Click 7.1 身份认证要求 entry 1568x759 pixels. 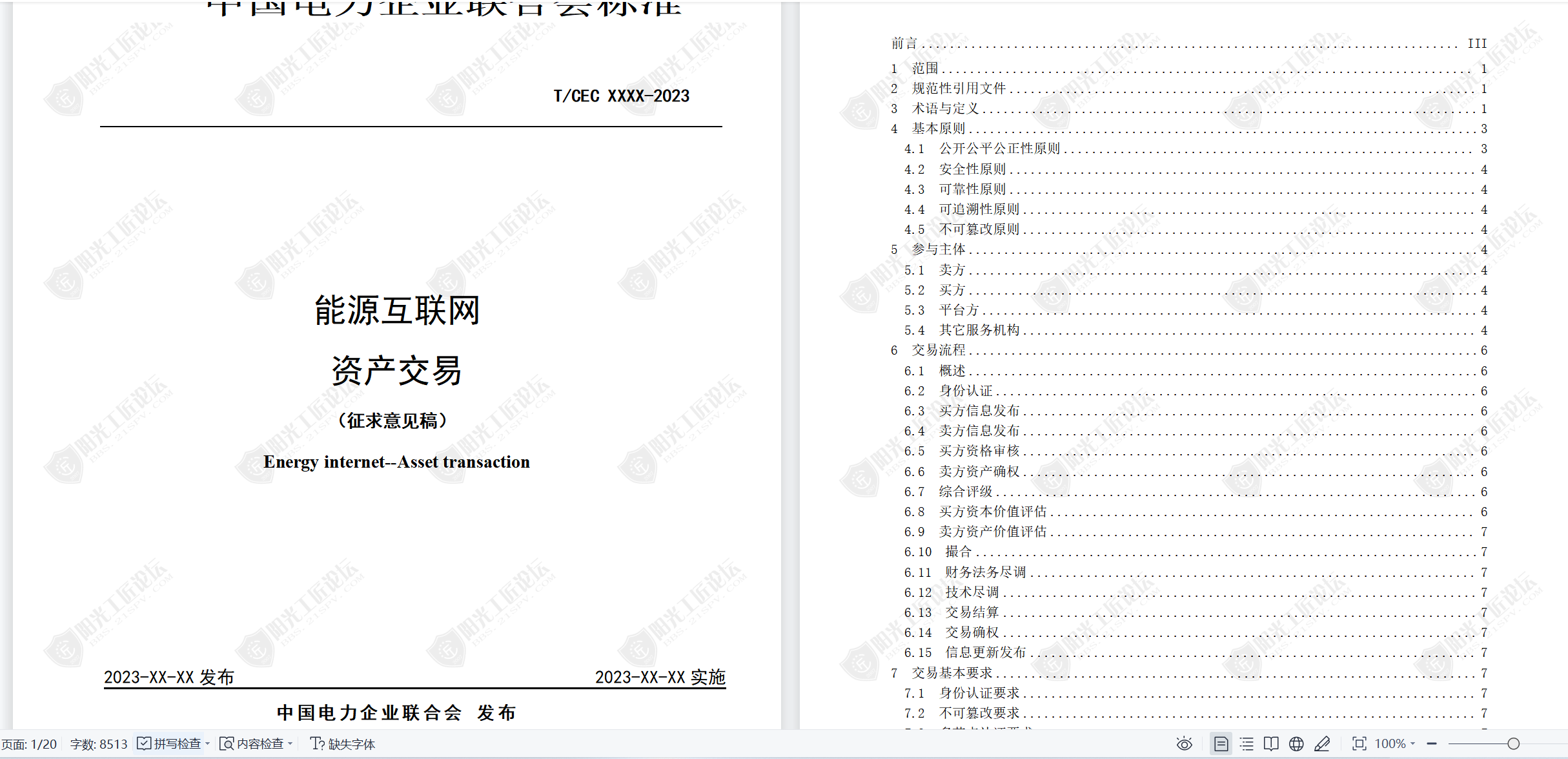[1196, 693]
